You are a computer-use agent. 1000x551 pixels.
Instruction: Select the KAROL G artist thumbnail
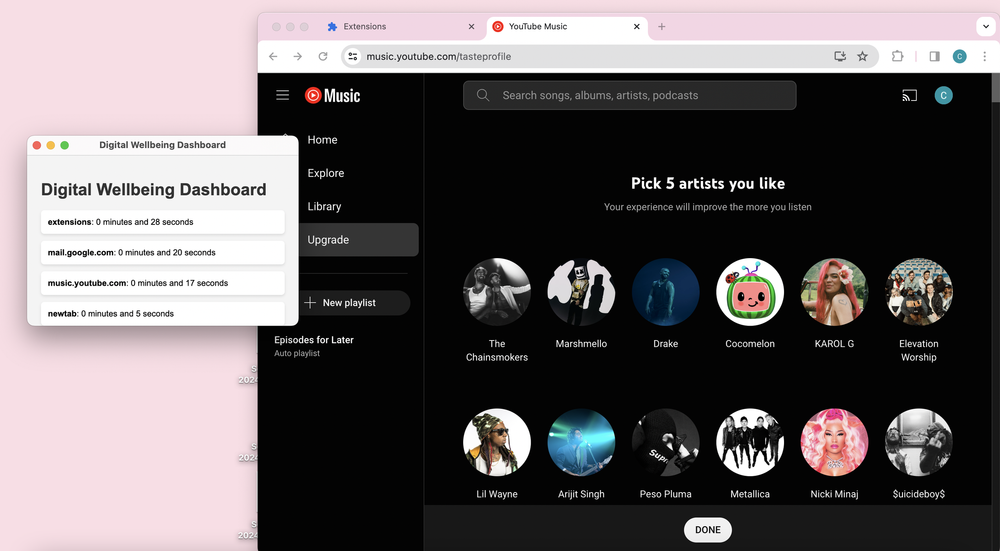pyautogui.click(x=834, y=292)
